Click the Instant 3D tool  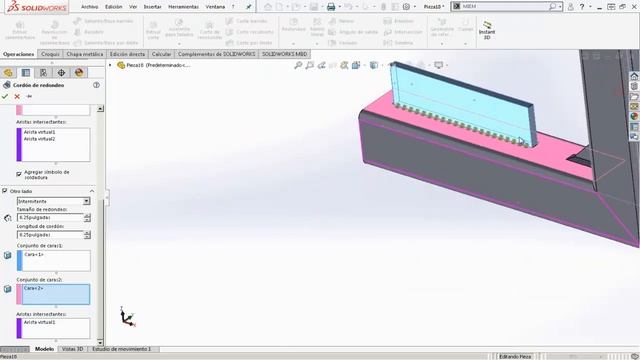tap(487, 30)
